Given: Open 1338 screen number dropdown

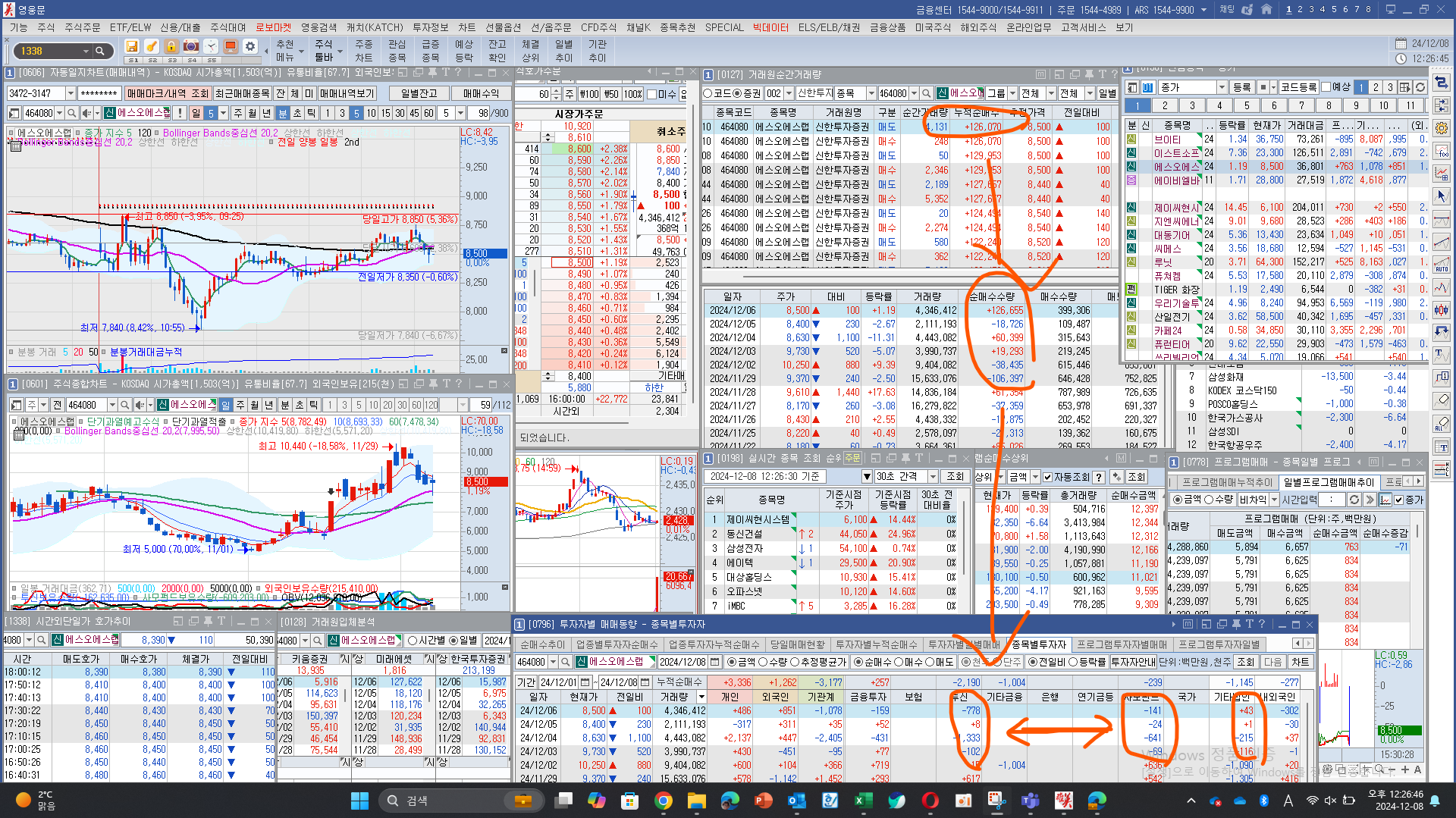Looking at the screenshot, I should 85,51.
